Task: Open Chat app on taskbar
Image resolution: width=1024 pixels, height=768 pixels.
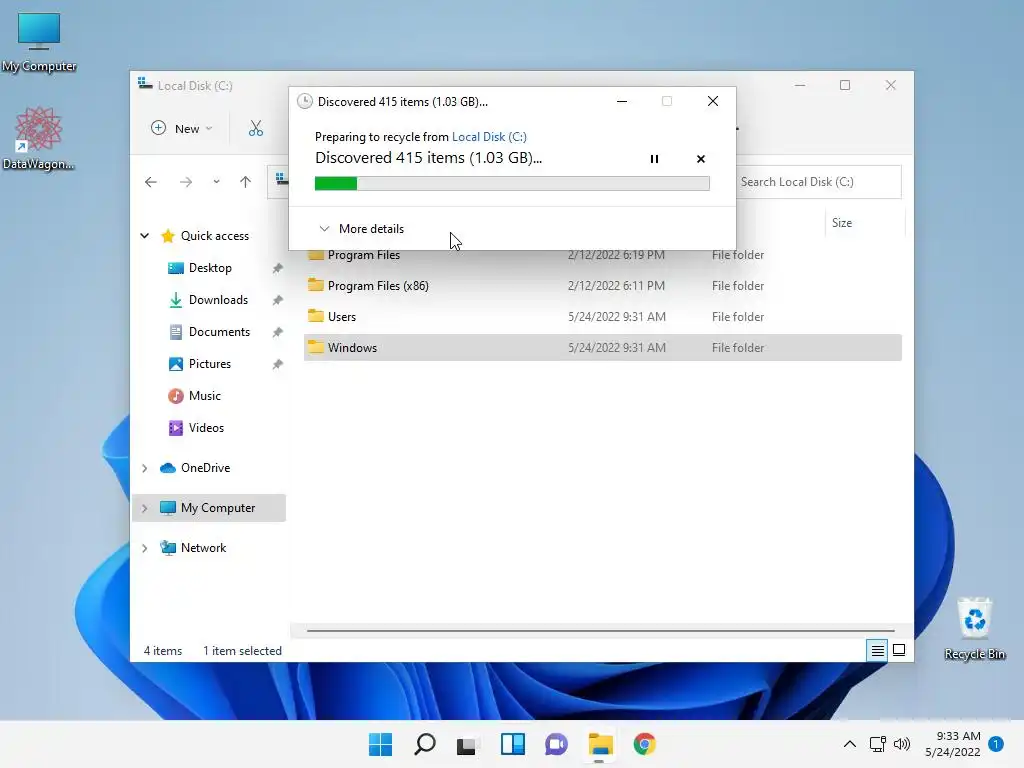Action: tap(556, 744)
